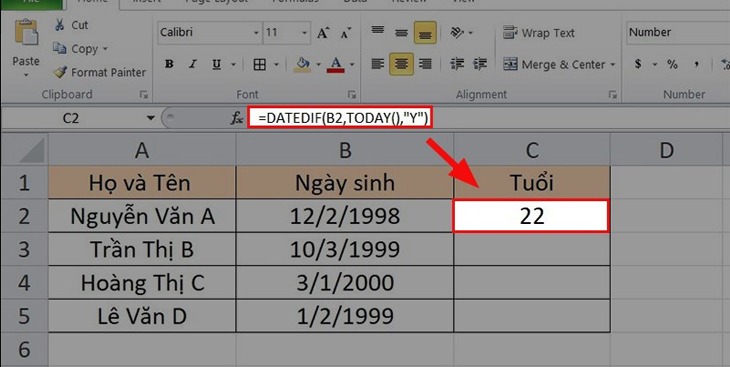
Task: Click Merge & Center
Action: 554,64
